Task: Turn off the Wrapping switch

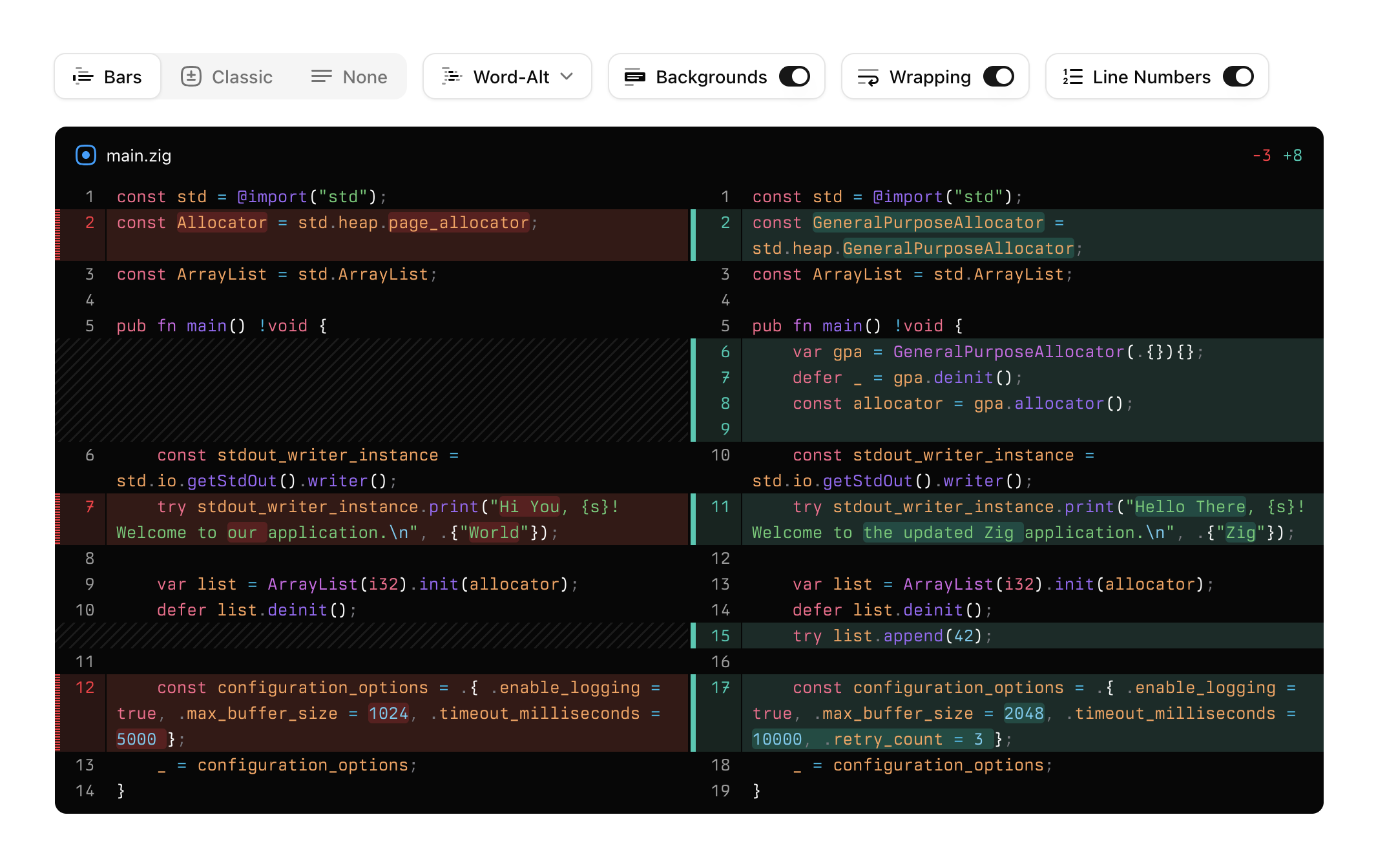Action: coord(998,77)
